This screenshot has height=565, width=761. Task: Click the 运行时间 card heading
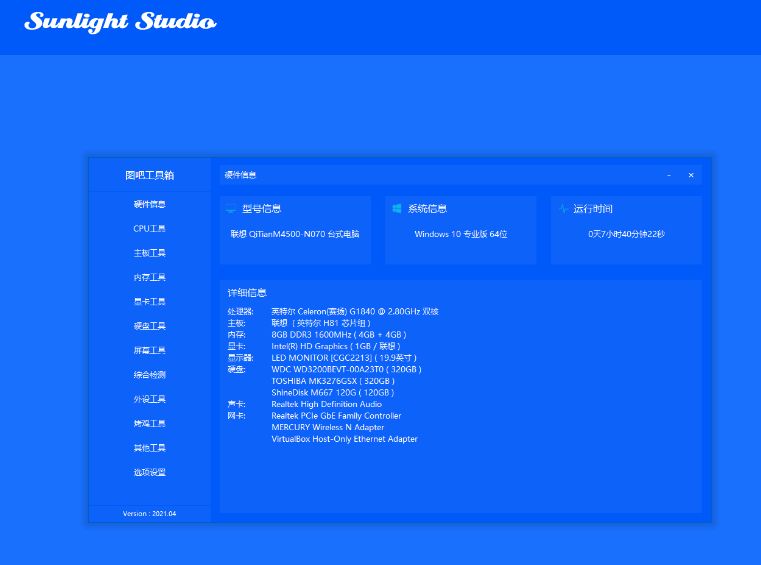(593, 209)
